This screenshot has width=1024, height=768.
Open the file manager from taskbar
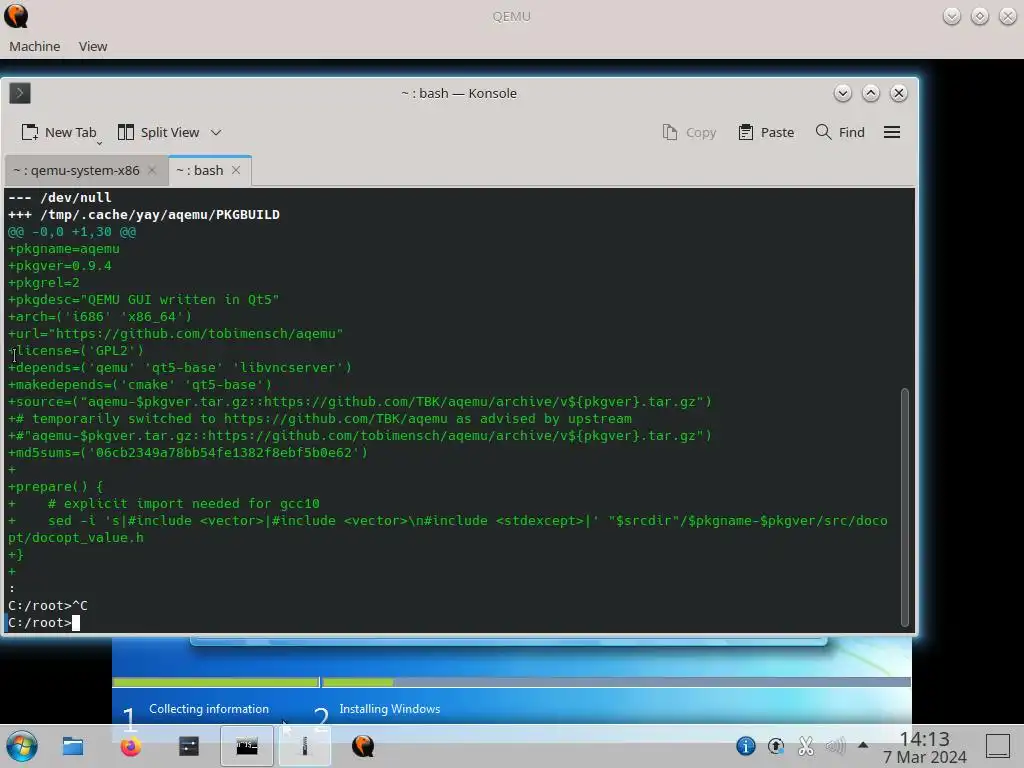tap(73, 746)
